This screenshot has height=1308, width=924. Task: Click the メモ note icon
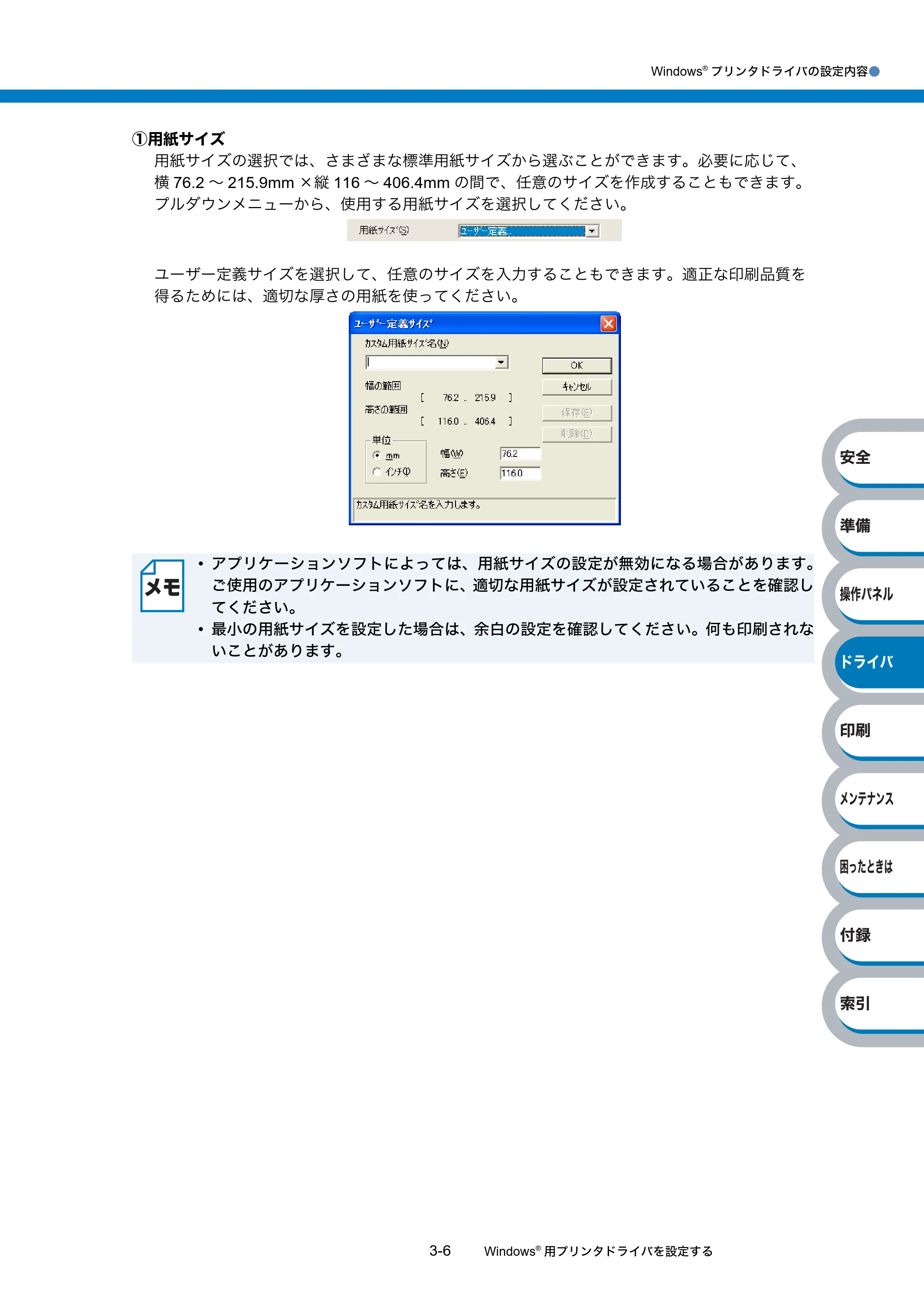tap(162, 586)
